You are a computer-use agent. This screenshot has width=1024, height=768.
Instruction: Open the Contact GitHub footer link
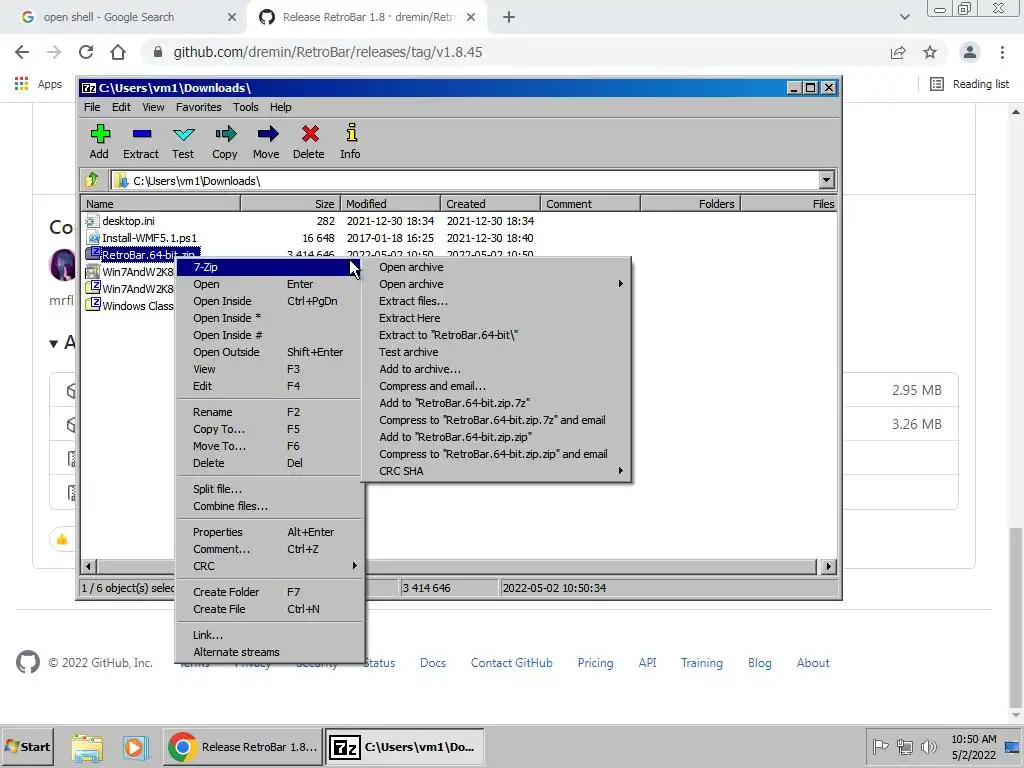point(511,663)
